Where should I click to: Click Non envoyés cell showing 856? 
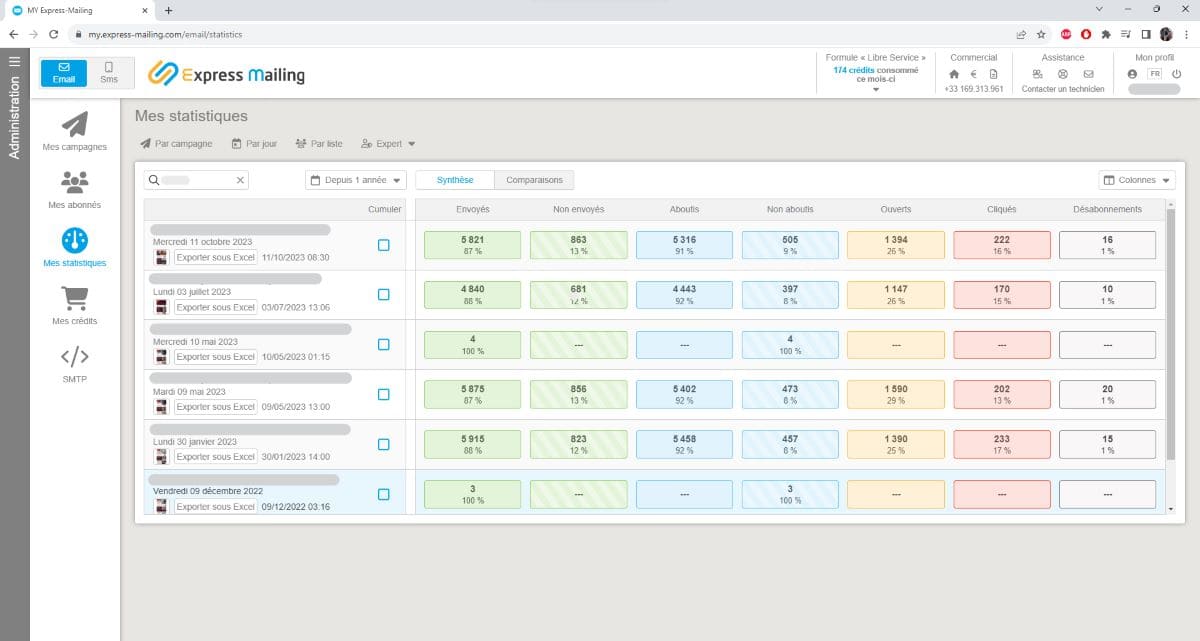(x=579, y=394)
